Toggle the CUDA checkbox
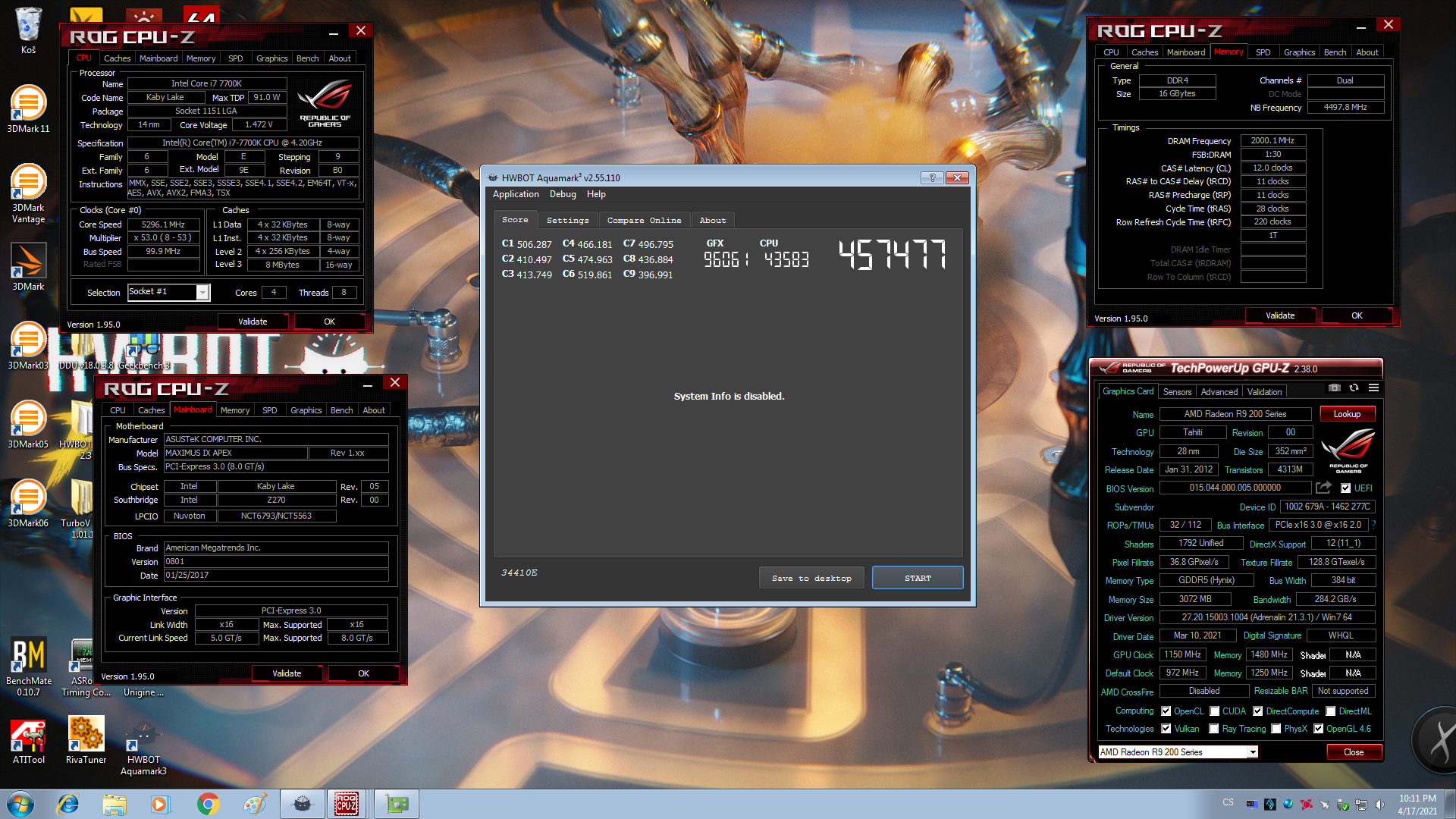The height and width of the screenshot is (819, 1456). [x=1214, y=711]
